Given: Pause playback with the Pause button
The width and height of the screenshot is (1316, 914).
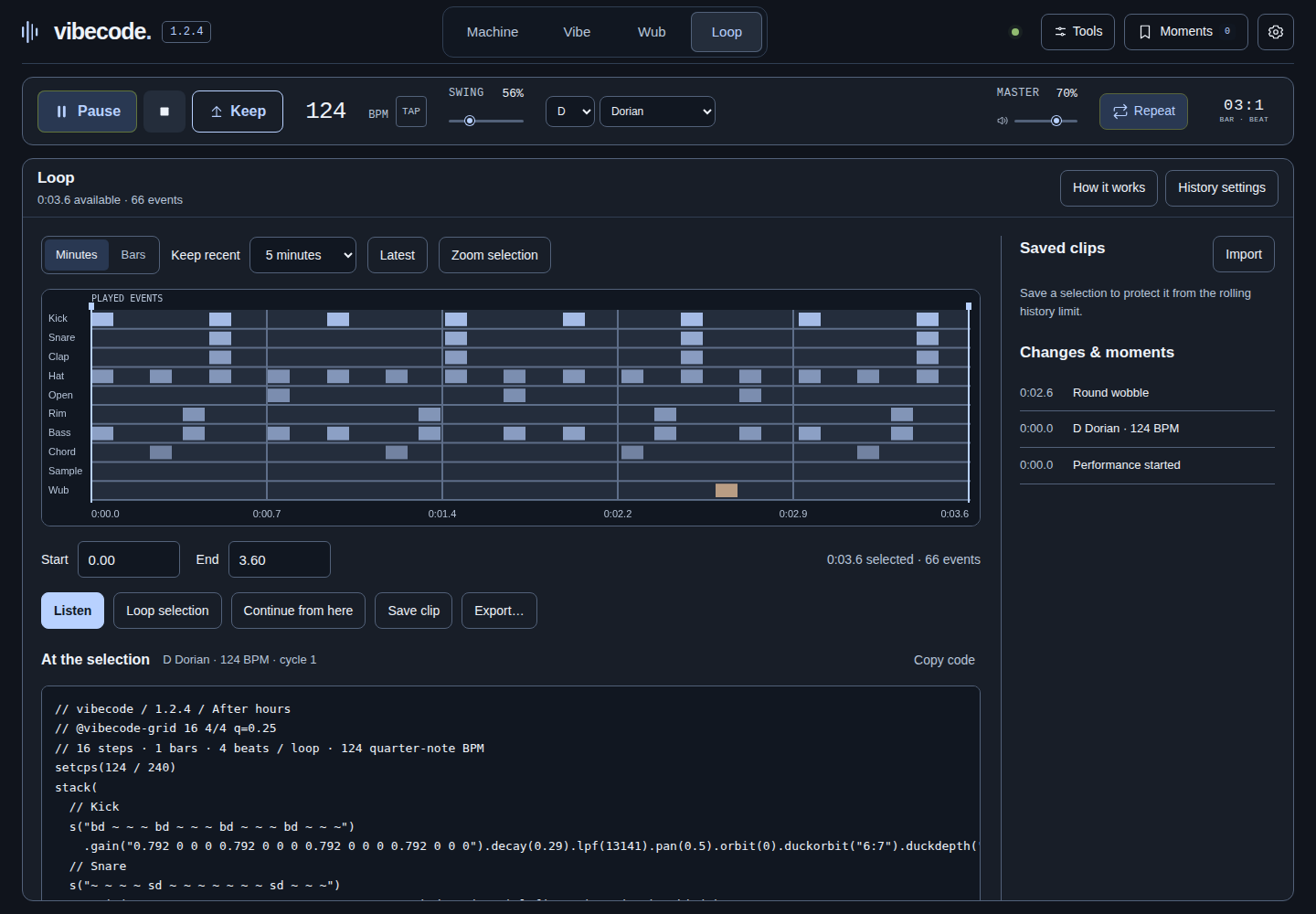Looking at the screenshot, I should click(88, 112).
